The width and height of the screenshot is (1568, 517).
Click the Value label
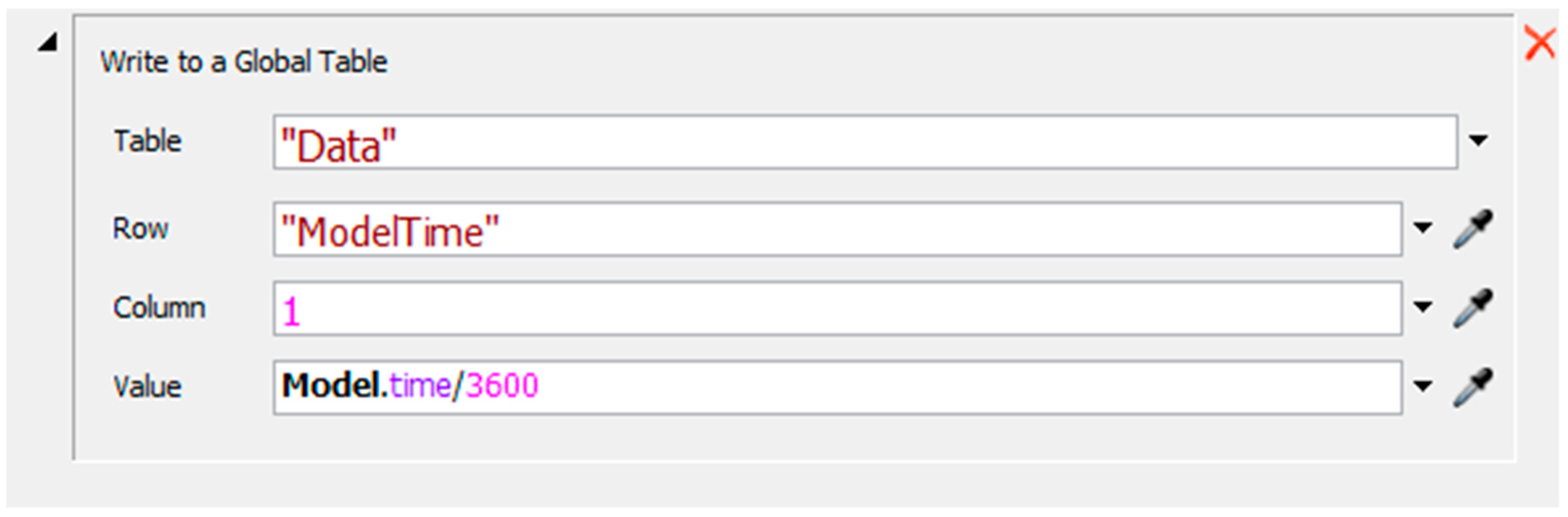148,387
